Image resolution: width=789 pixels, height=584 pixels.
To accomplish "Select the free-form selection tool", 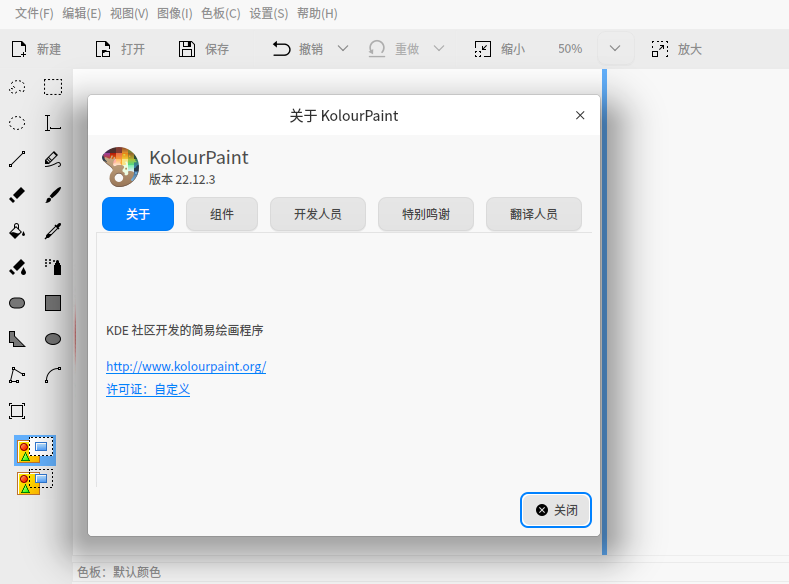I will [x=17, y=87].
